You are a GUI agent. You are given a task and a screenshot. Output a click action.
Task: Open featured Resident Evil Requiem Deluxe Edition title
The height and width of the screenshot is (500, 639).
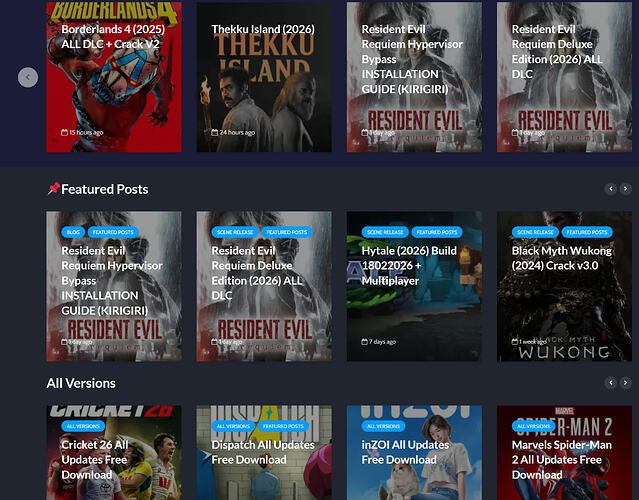tap(257, 273)
